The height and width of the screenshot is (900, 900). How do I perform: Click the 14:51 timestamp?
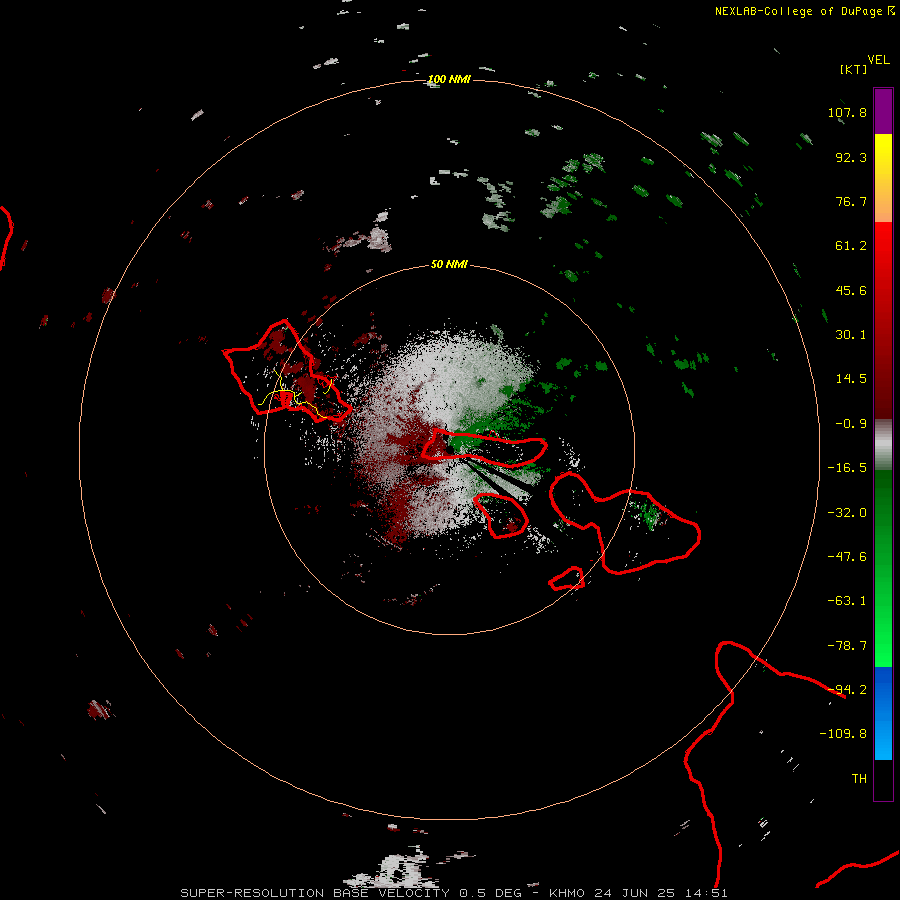coord(706,893)
